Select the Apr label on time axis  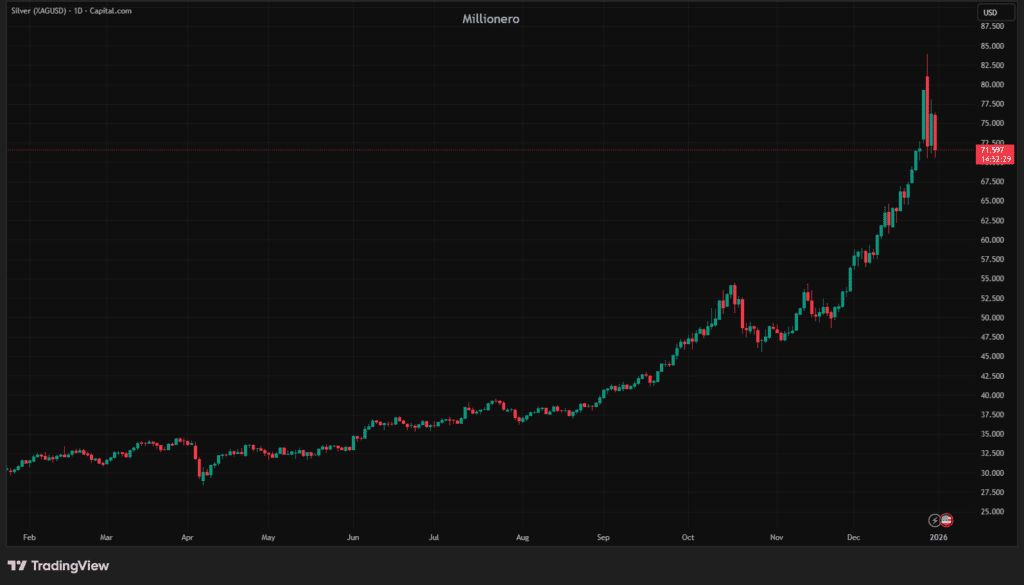coord(187,536)
